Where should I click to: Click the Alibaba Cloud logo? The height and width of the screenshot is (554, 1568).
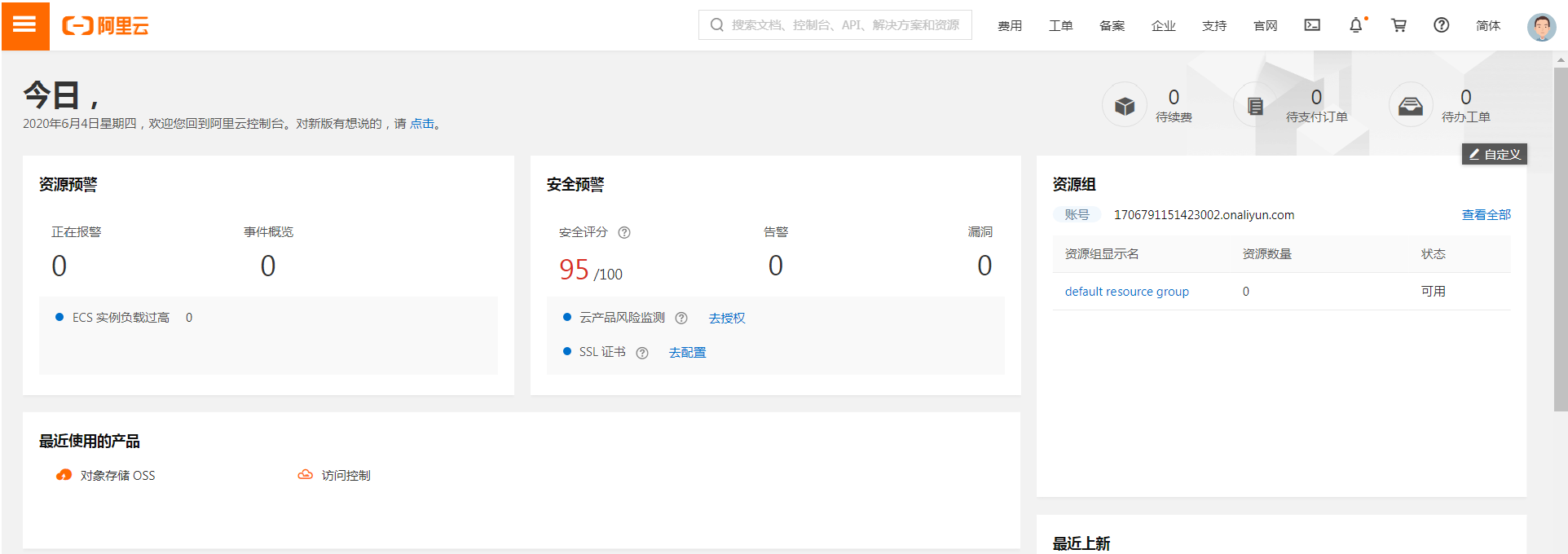pyautogui.click(x=105, y=26)
